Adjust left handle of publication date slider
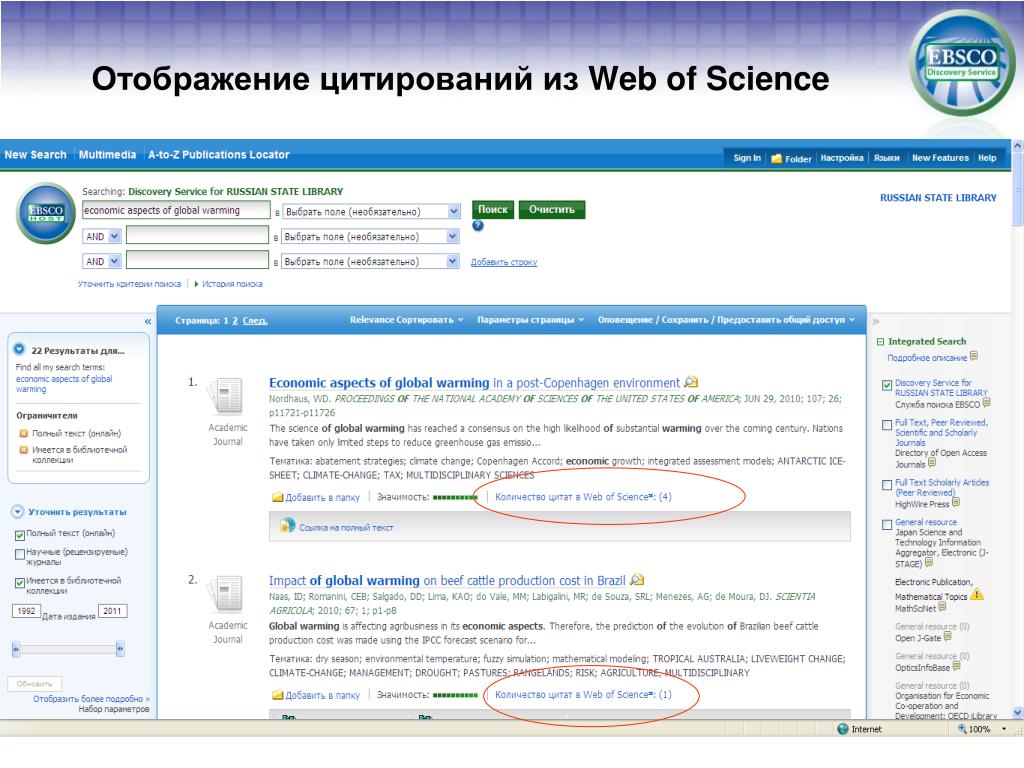 pyautogui.click(x=16, y=648)
